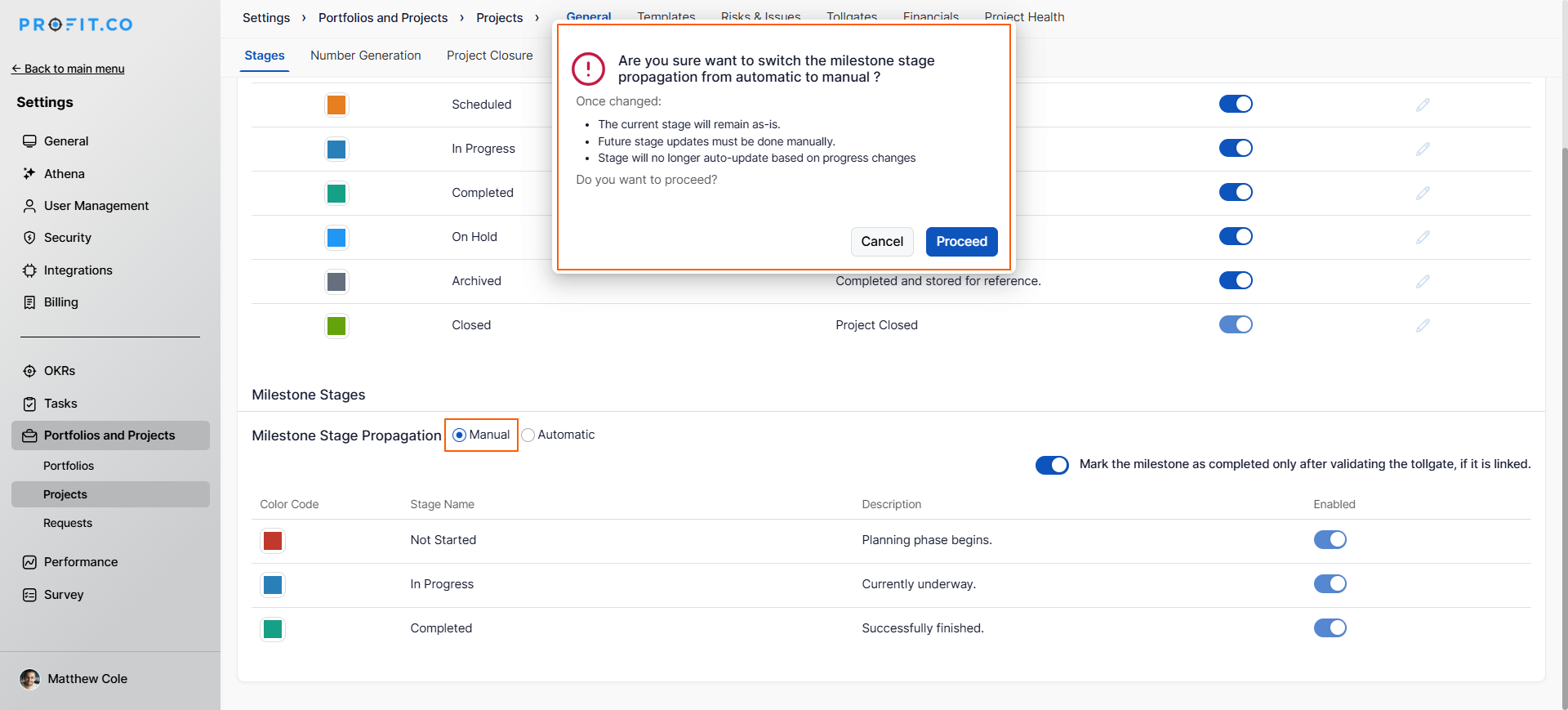The height and width of the screenshot is (710, 1568).
Task: Toggle the tollgate validation switch
Action: [1052, 465]
